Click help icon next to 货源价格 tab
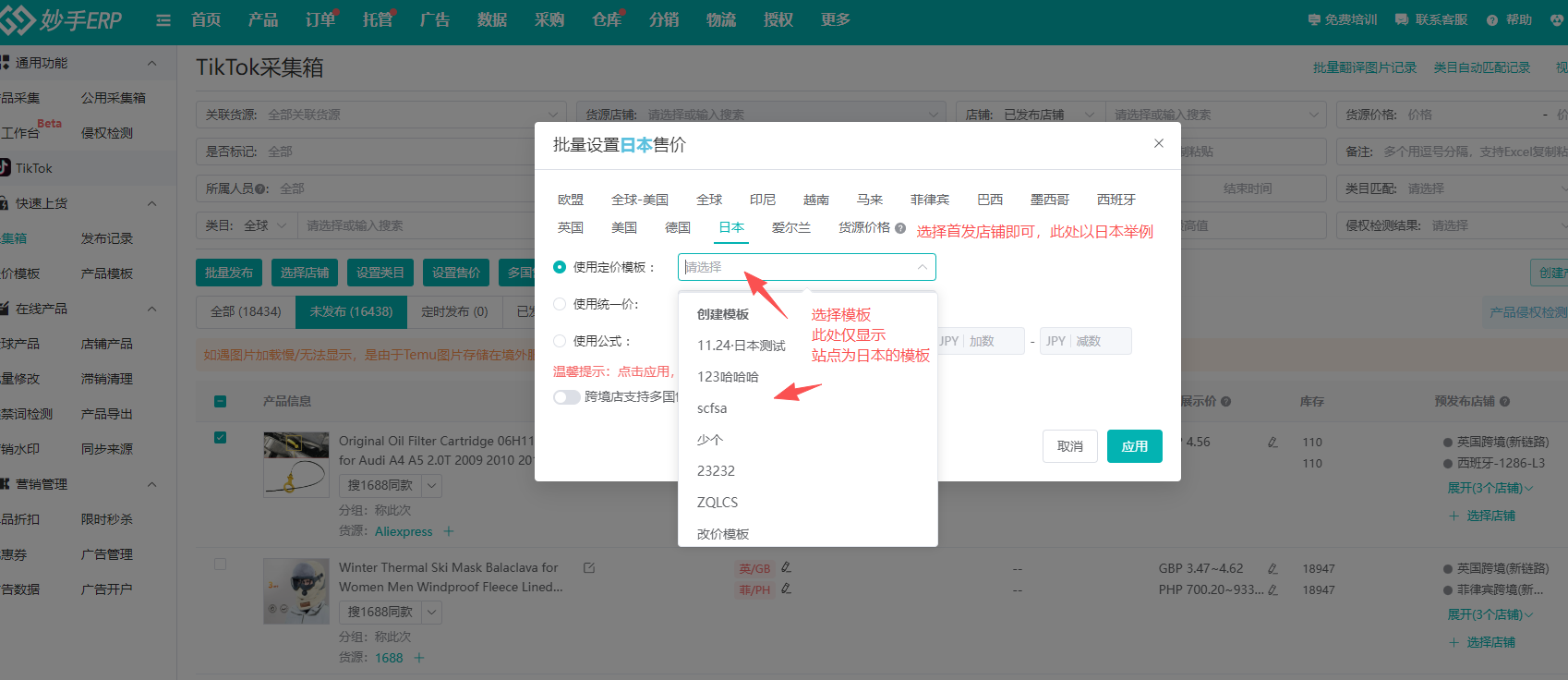The width and height of the screenshot is (1568, 680). (x=900, y=228)
